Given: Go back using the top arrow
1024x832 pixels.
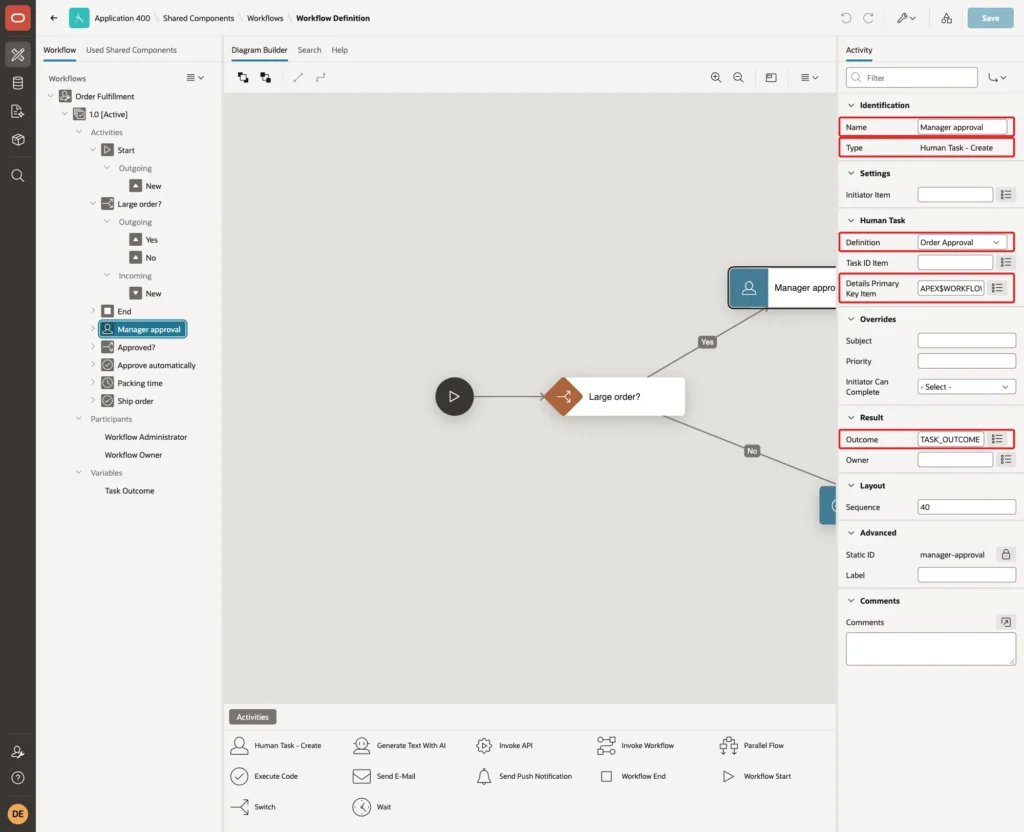Looking at the screenshot, I should point(54,18).
